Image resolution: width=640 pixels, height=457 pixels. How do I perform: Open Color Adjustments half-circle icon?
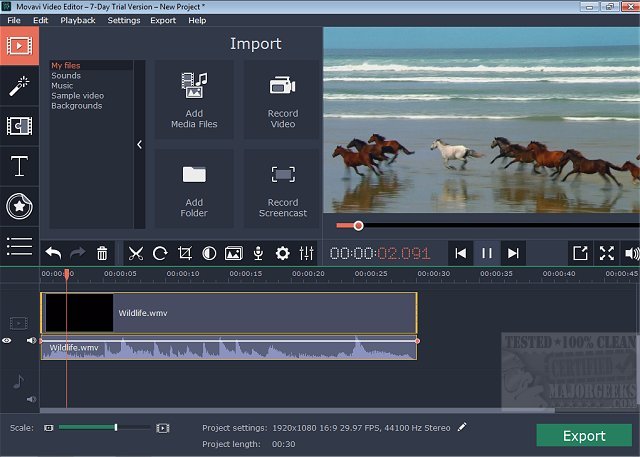tap(209, 254)
